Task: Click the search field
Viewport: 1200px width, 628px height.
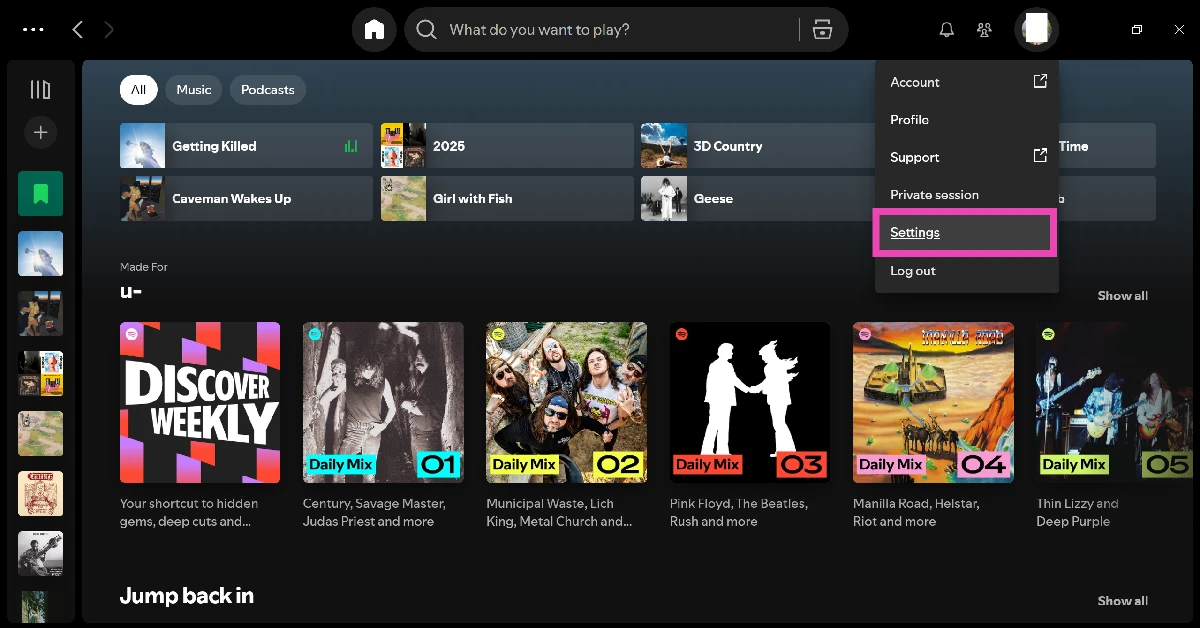Action: (610, 30)
